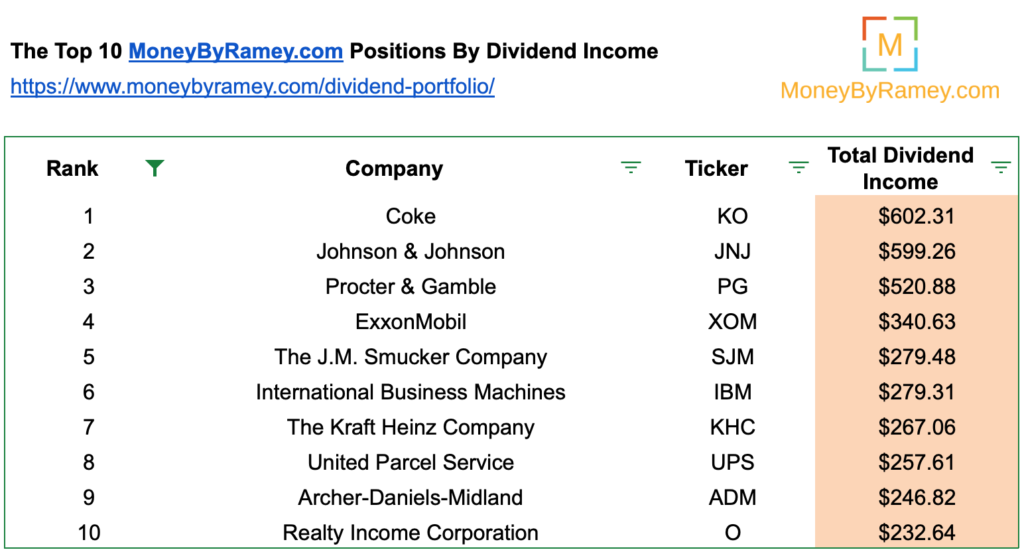Select the KHC ticker cell
This screenshot has width=1024, height=556.
click(x=732, y=427)
